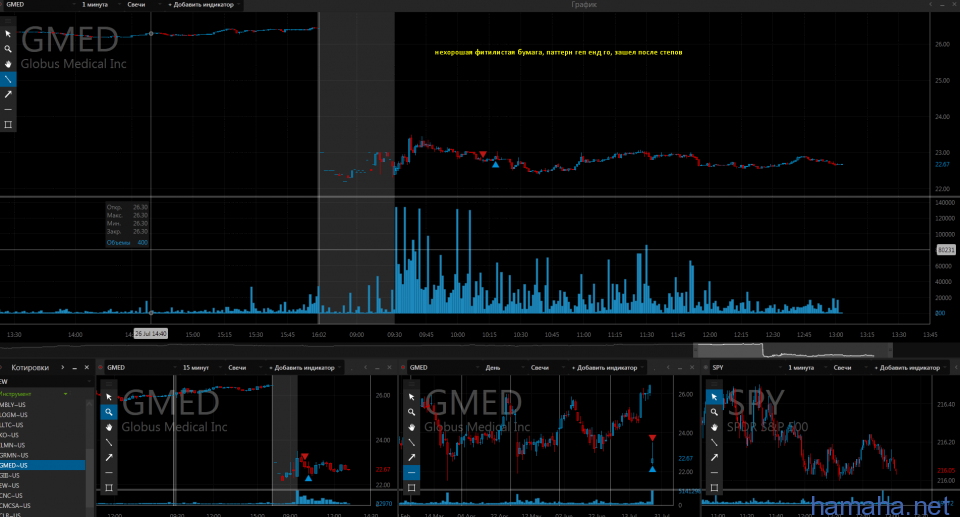The width and height of the screenshot is (960, 517).
Task: Select GRMN-US in the quotes list
Action: 43,455
